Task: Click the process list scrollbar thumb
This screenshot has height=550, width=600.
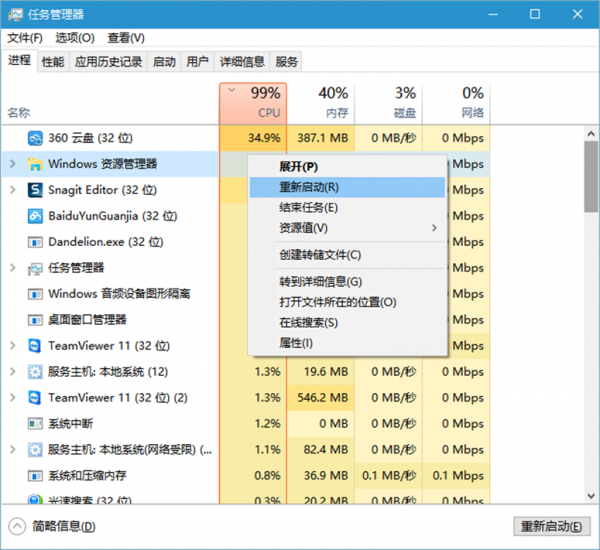Action: pos(591,176)
